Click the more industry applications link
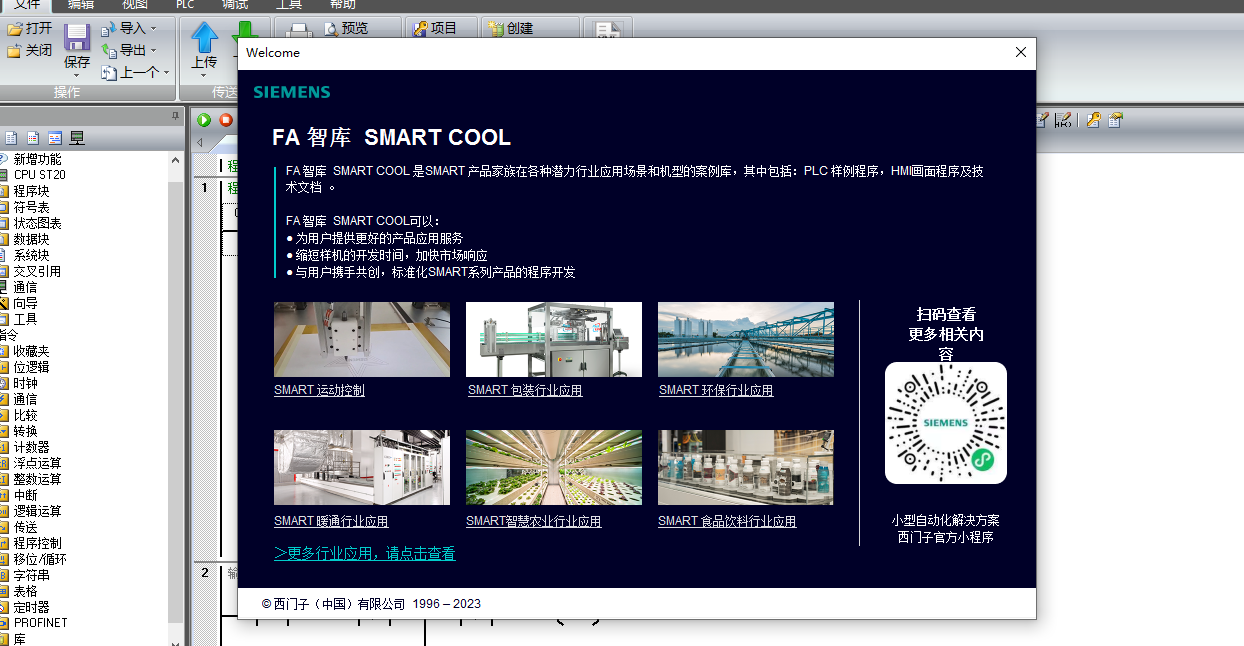1244x646 pixels. pos(364,553)
